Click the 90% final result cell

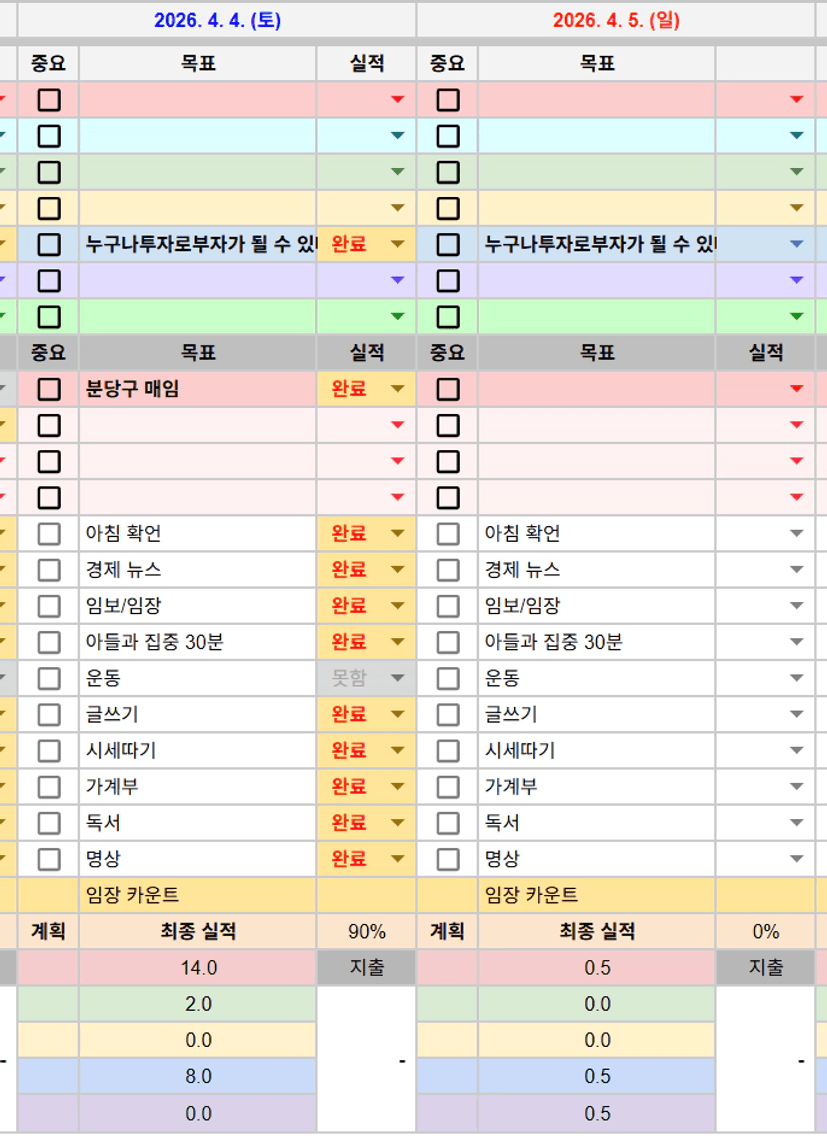click(x=366, y=932)
